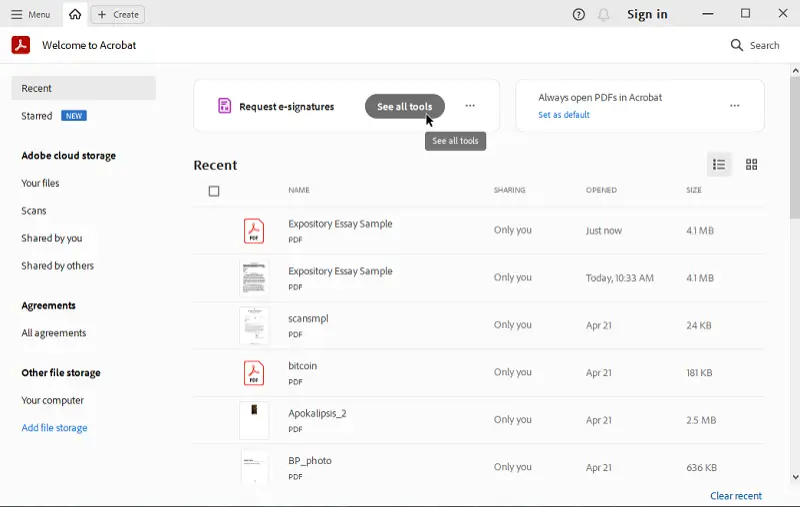Click the Create button
This screenshot has width=800, height=507.
118,14
